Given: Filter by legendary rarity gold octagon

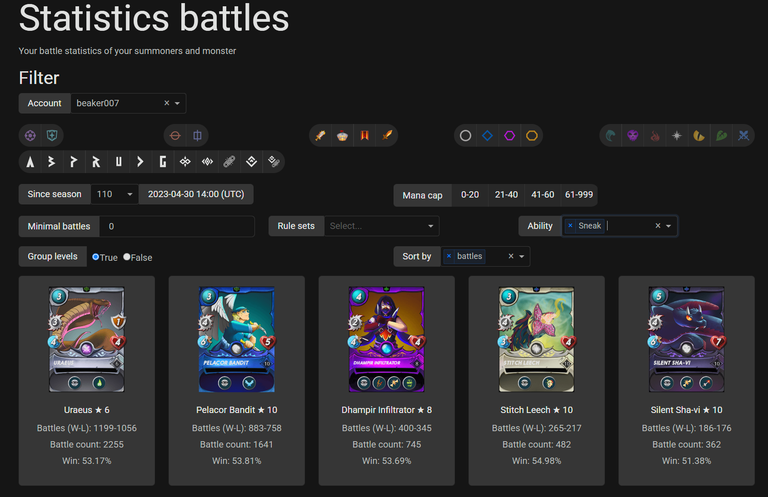Looking at the screenshot, I should click(x=532, y=136).
